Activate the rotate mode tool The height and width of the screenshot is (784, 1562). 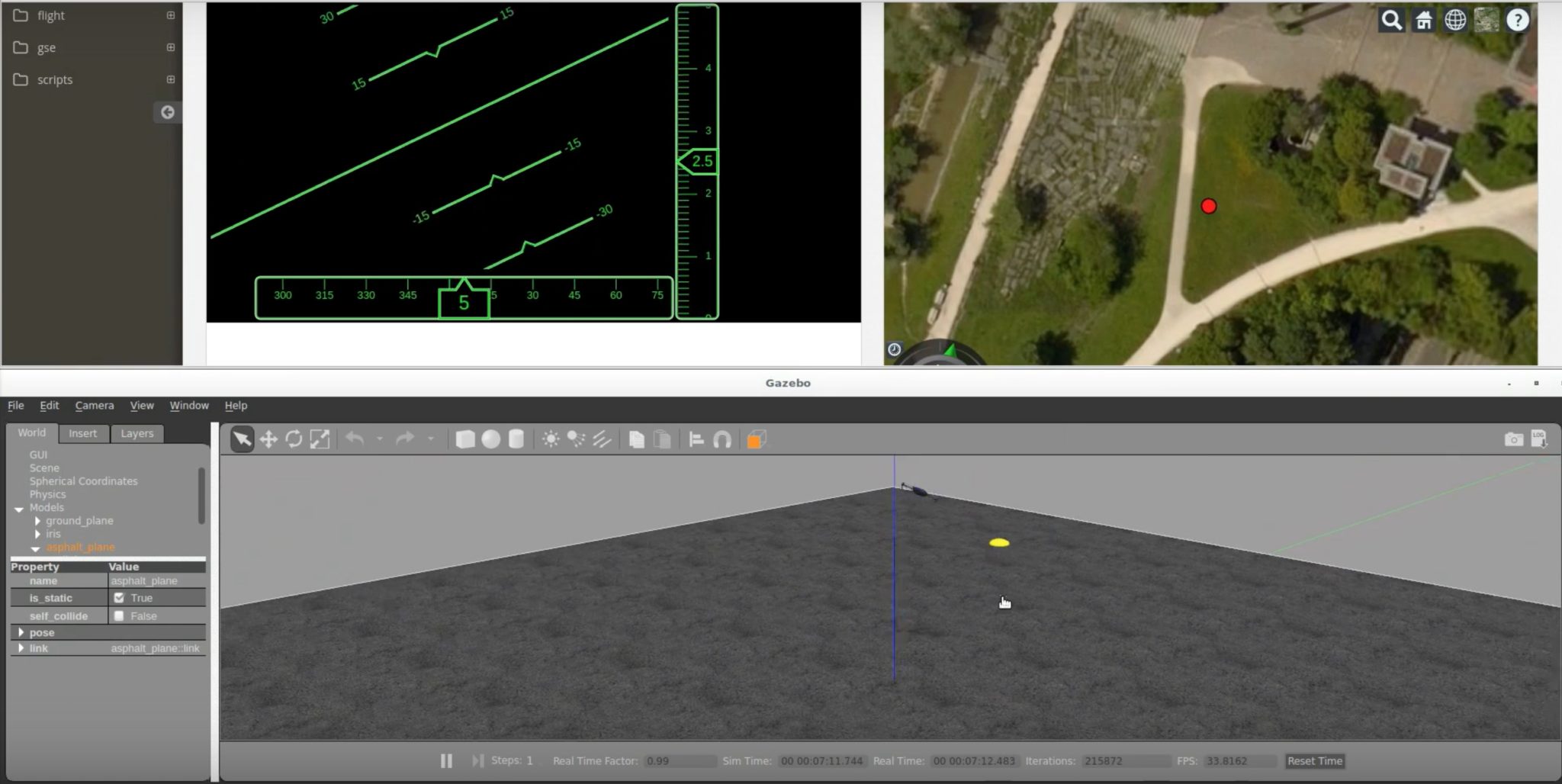294,439
